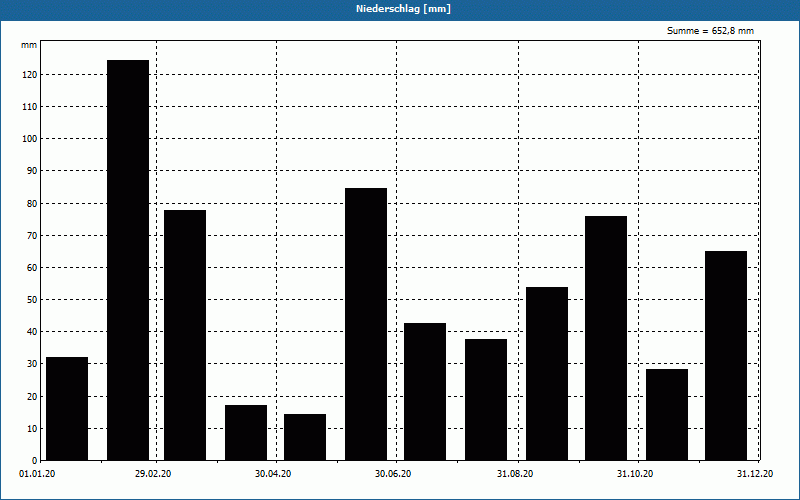Click the 30 y-axis value

click(32, 364)
